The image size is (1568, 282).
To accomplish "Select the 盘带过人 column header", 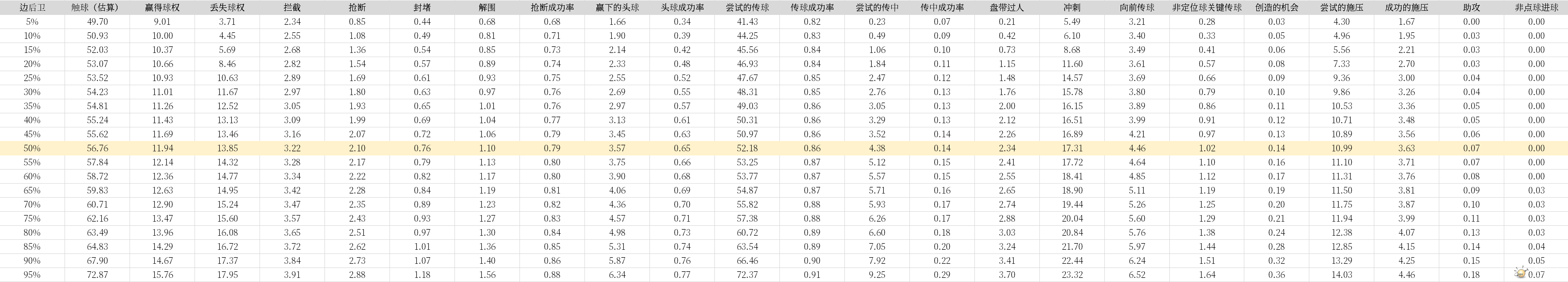I will point(1007,8).
